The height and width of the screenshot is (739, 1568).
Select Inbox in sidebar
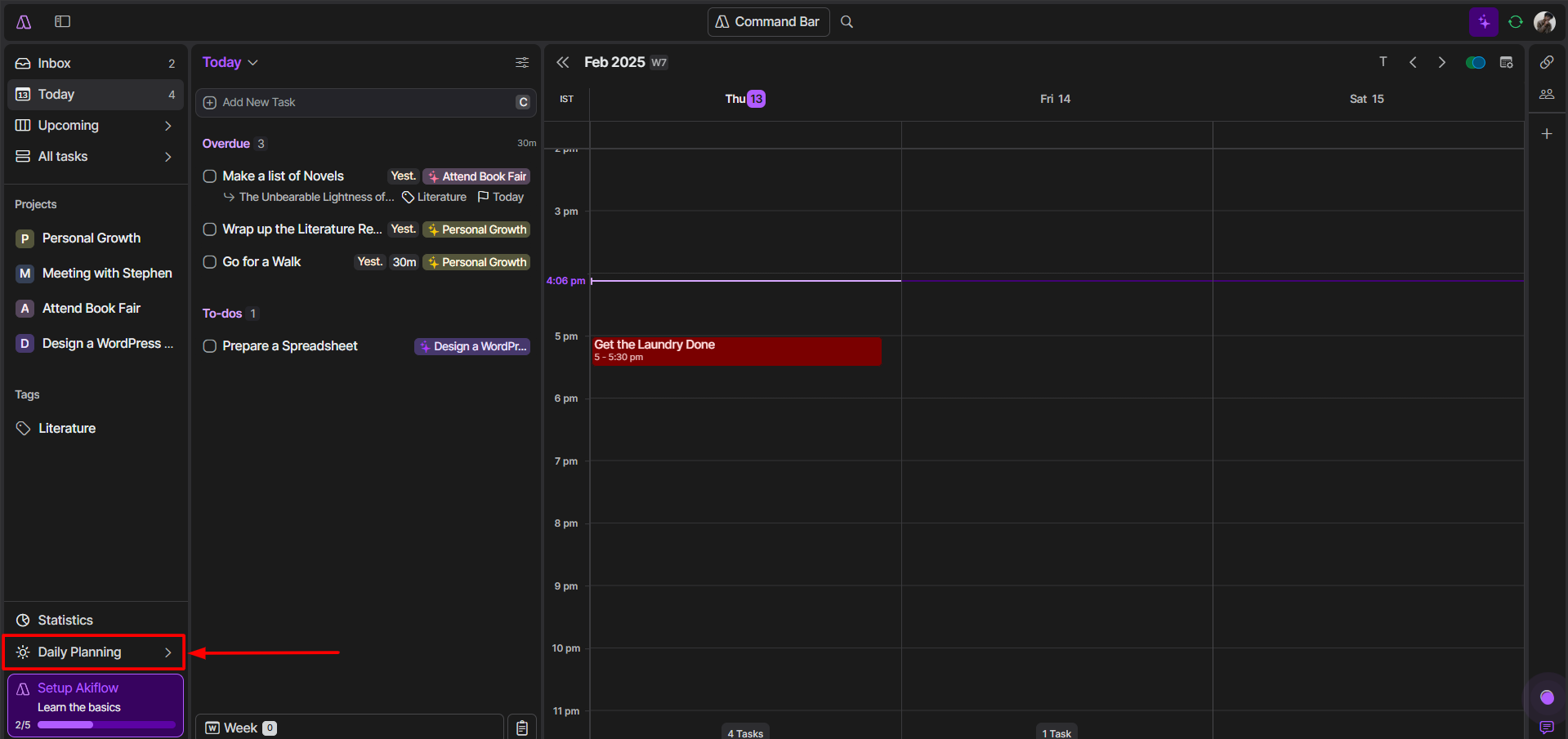tap(96, 64)
